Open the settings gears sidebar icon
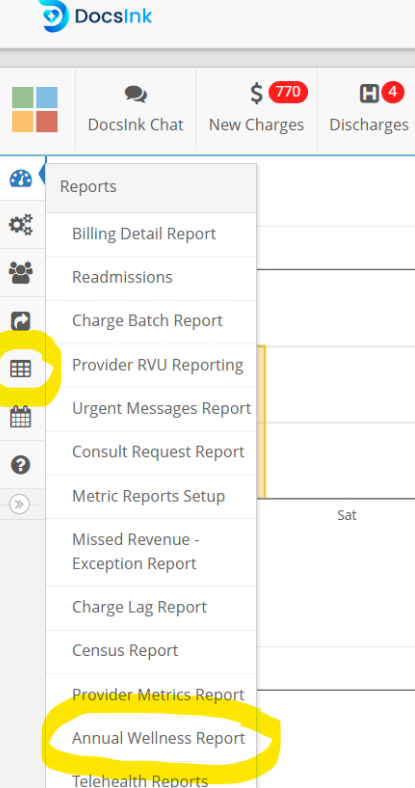This screenshot has height=788, width=415. [21, 225]
